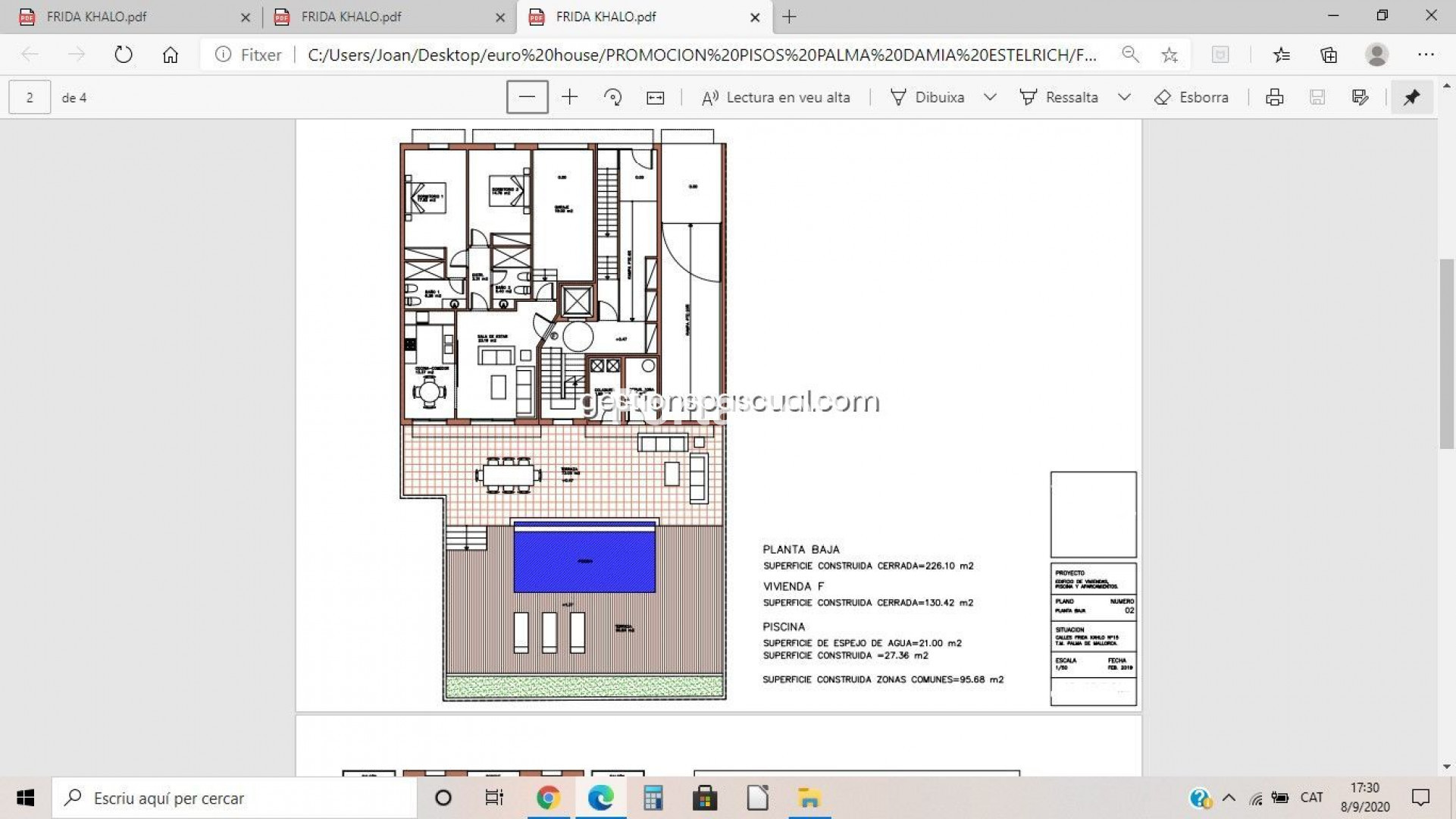This screenshot has width=1456, height=819.
Task: Click the page number input field
Action: coord(30,97)
